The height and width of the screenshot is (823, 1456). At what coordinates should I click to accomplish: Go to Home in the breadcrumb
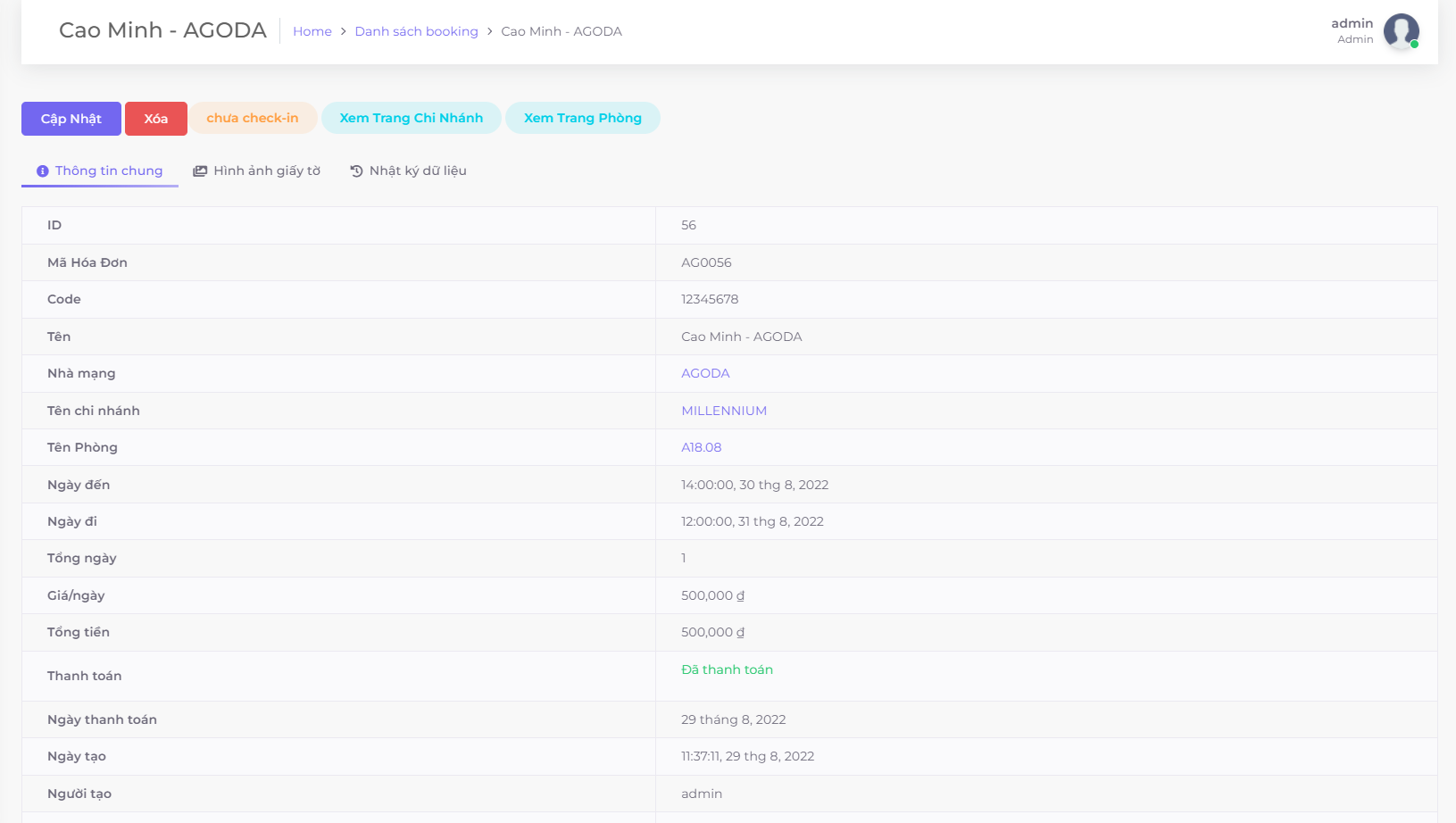[x=312, y=31]
